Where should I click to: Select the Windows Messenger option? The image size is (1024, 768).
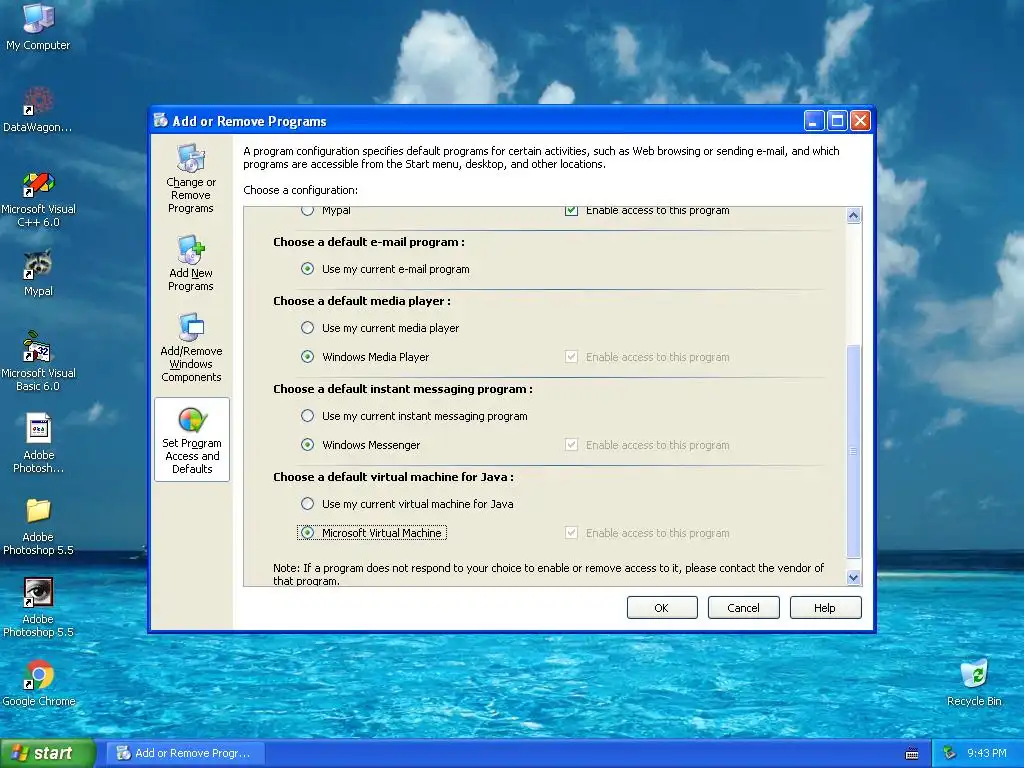pos(307,445)
